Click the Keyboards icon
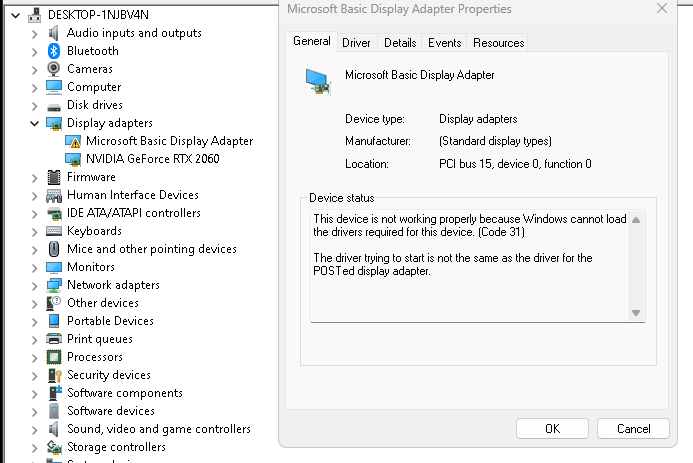Screen dimensions: 693x463 54,231
